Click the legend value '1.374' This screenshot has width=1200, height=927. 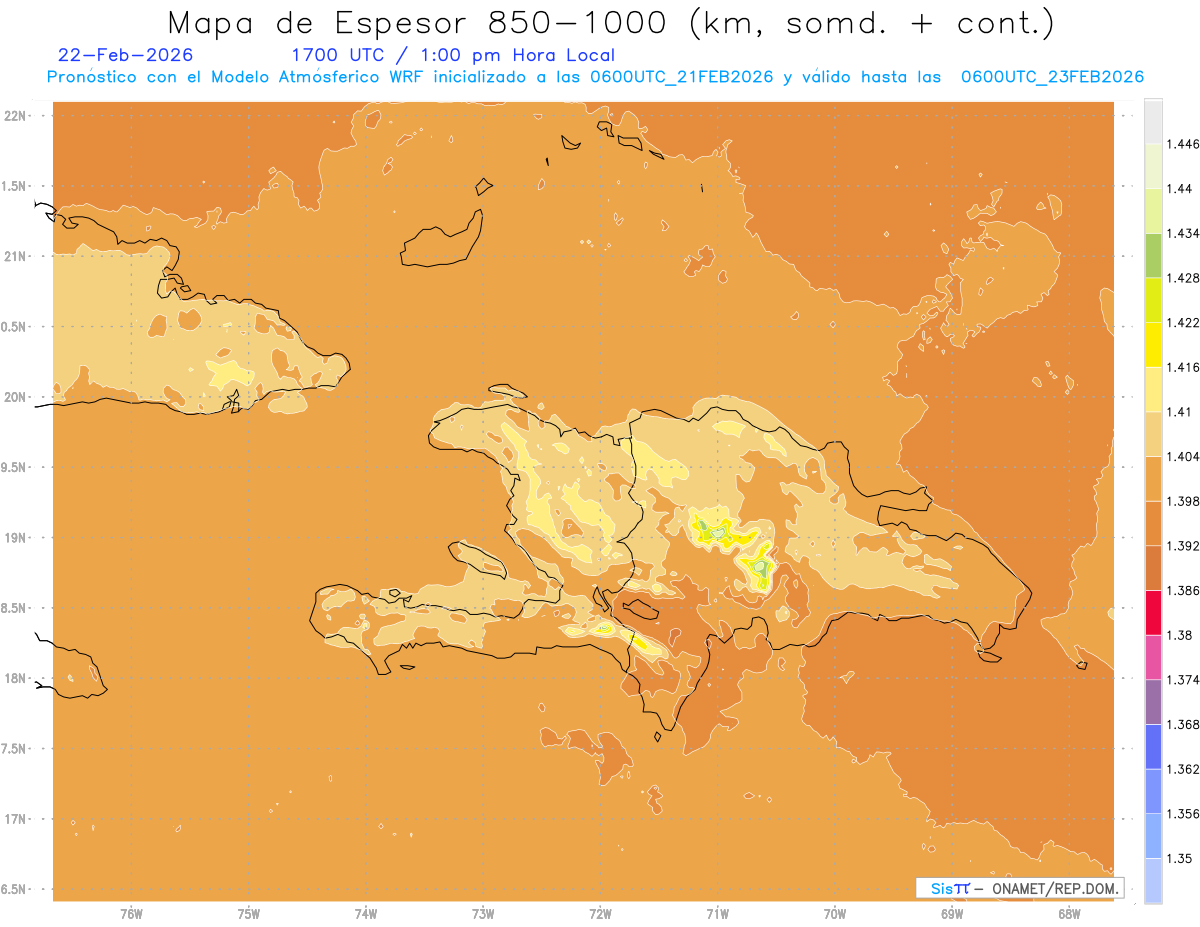tap(1183, 680)
